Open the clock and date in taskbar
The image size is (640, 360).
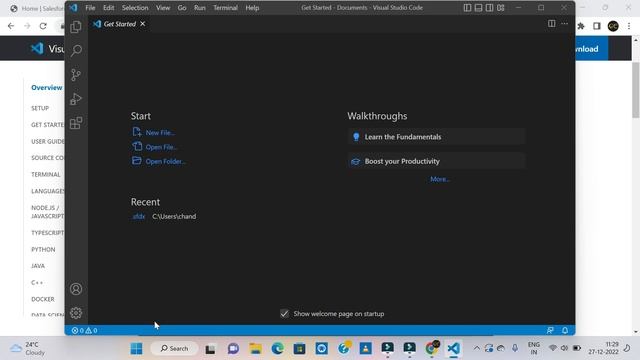[603, 348]
